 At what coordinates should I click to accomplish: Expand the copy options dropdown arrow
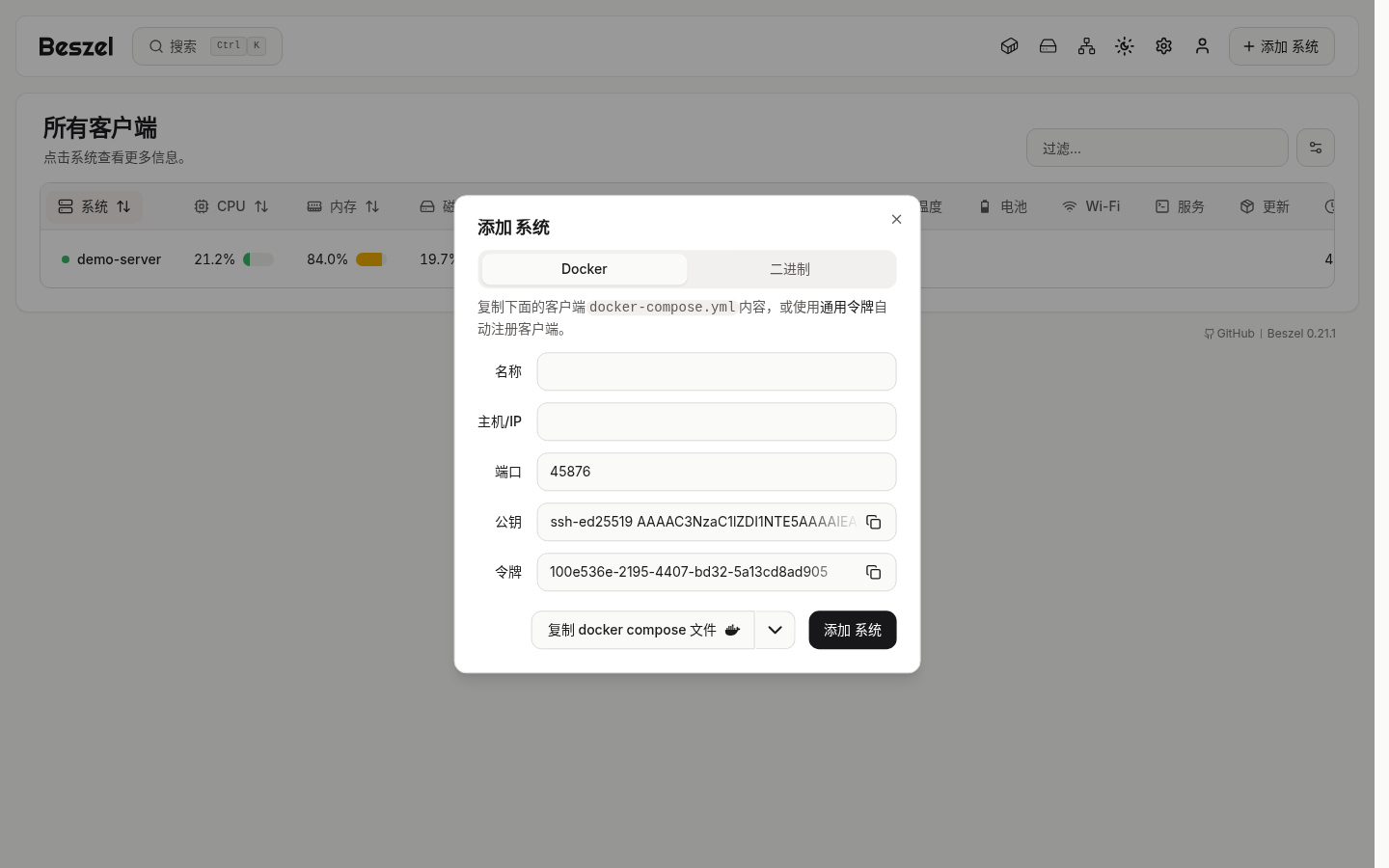click(775, 630)
